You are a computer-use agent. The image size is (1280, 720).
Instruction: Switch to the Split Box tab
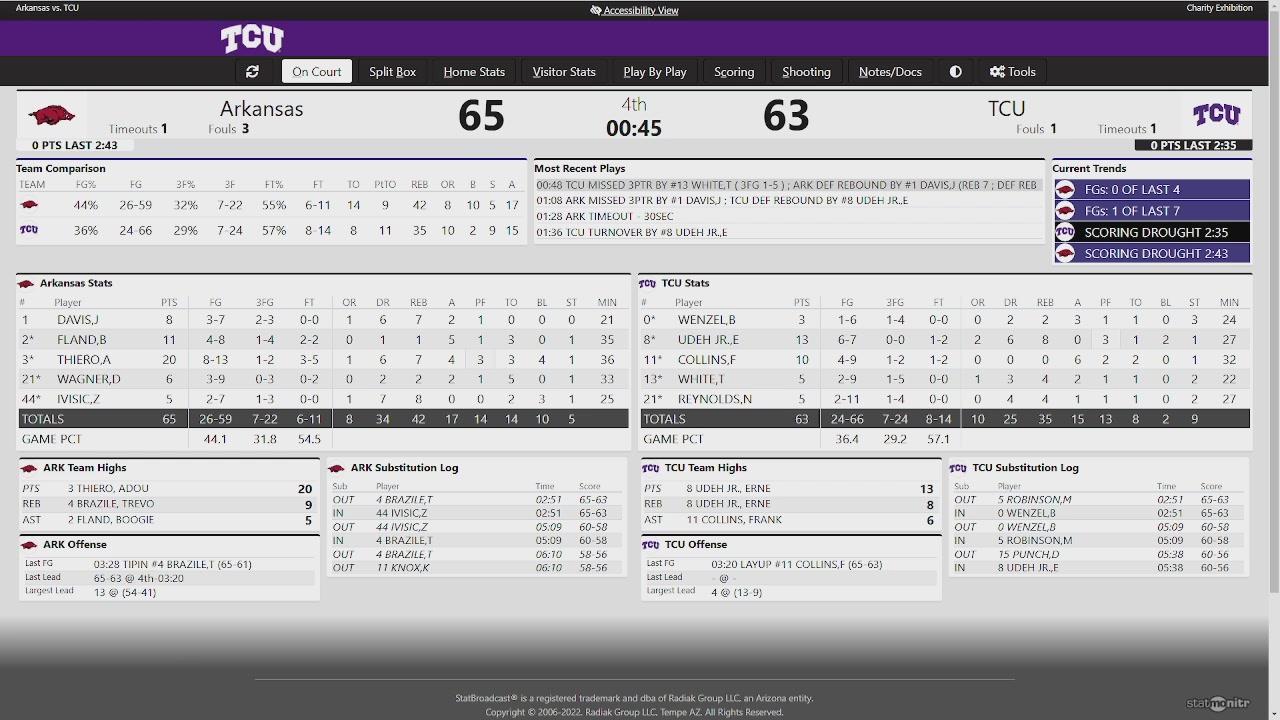click(392, 72)
